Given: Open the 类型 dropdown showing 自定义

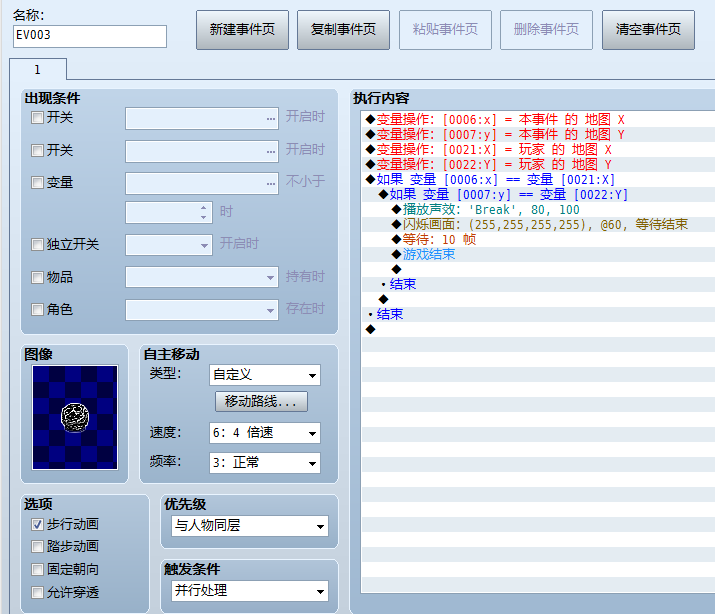Looking at the screenshot, I should pos(265,375).
